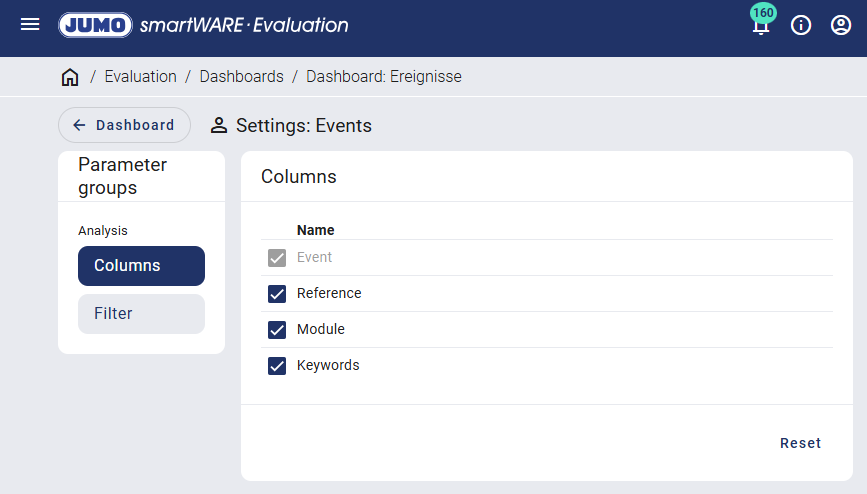Uncheck the Reference column checkbox
This screenshot has height=494, width=867.
pos(277,294)
